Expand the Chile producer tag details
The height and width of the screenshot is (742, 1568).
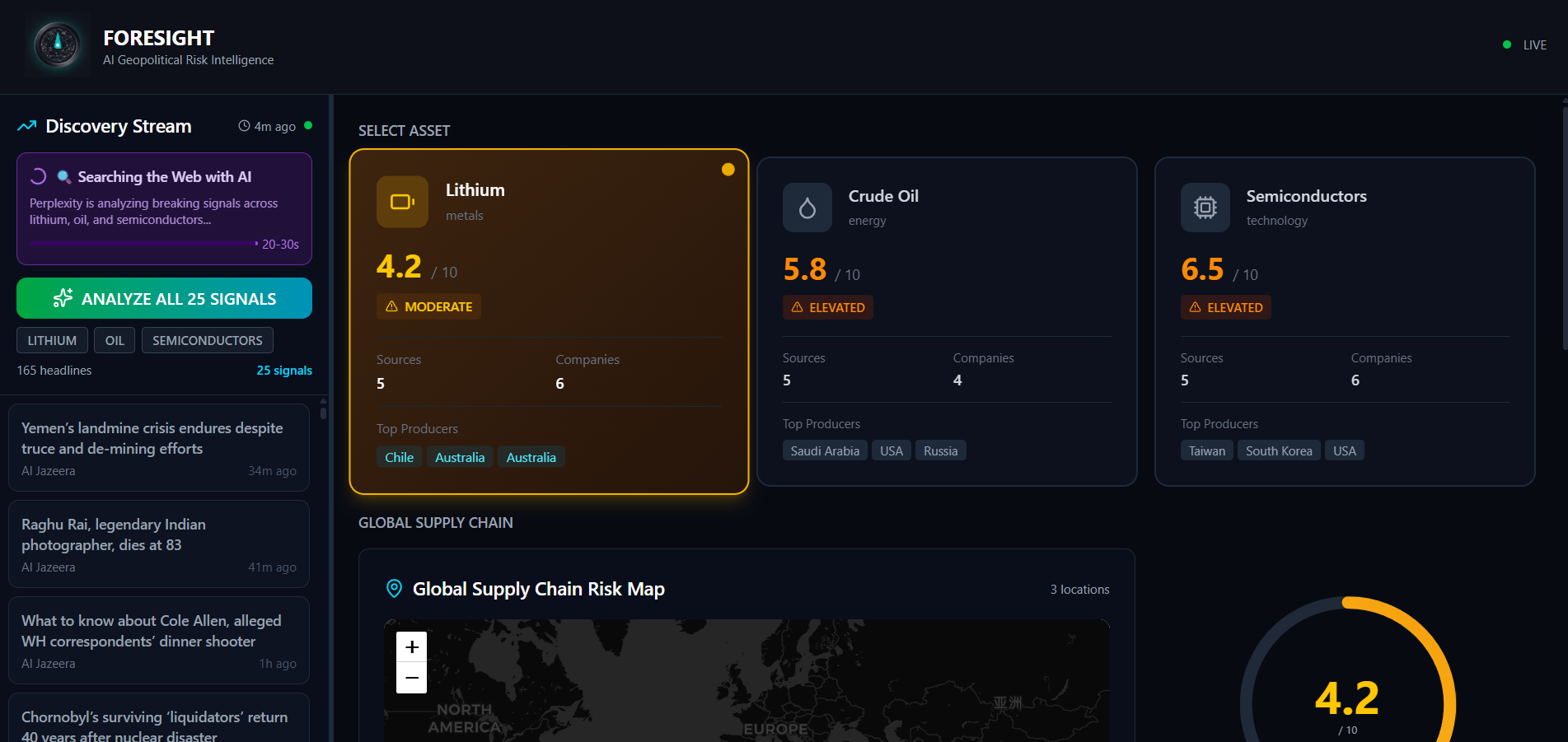tap(399, 456)
